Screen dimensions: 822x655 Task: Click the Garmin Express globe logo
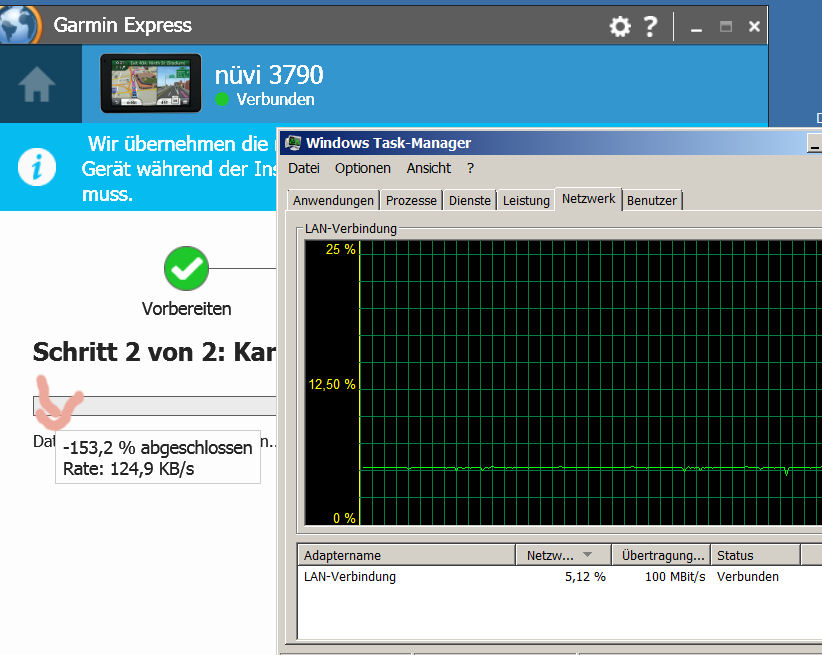pyautogui.click(x=19, y=25)
